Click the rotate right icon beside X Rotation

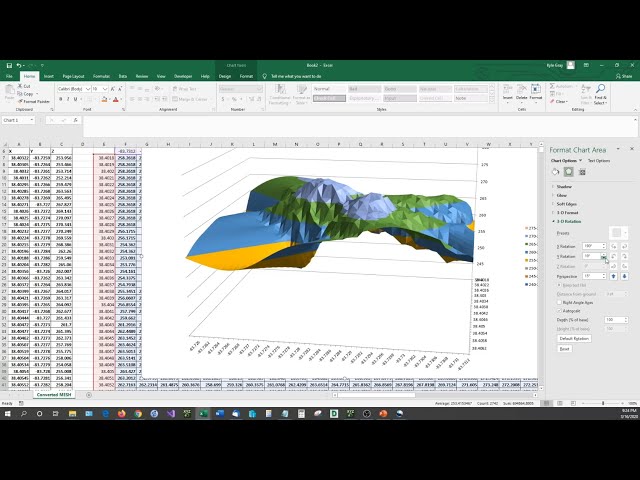(x=624, y=246)
